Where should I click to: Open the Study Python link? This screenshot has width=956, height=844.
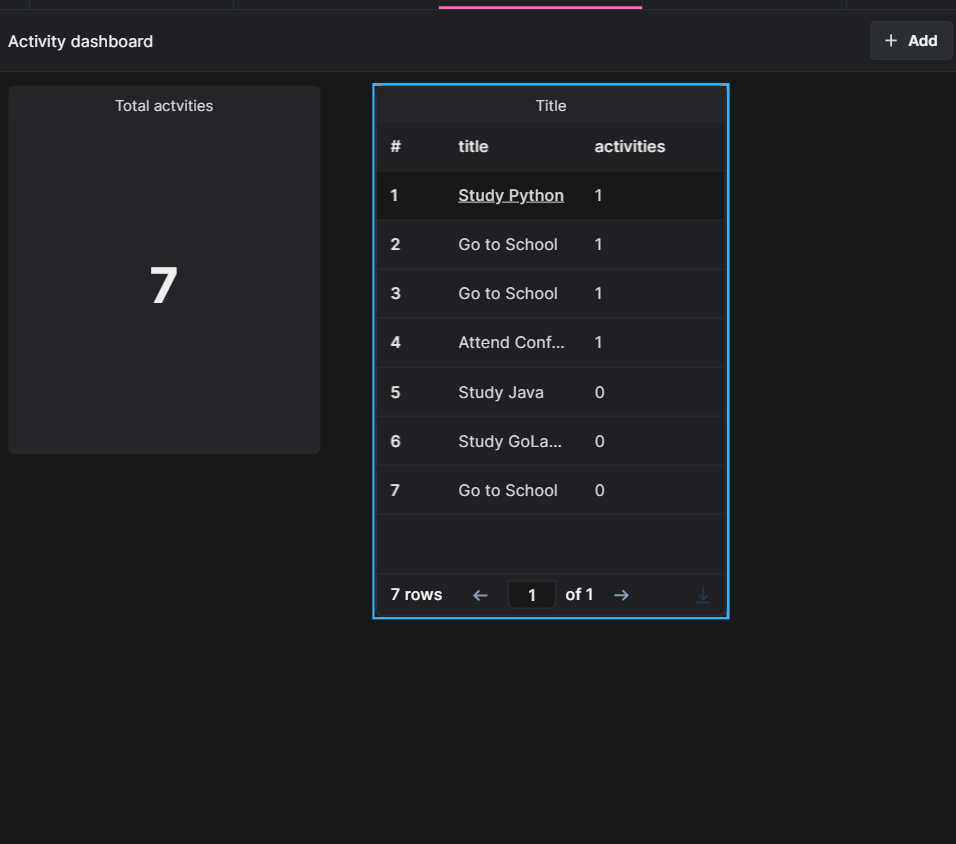pyautogui.click(x=511, y=195)
